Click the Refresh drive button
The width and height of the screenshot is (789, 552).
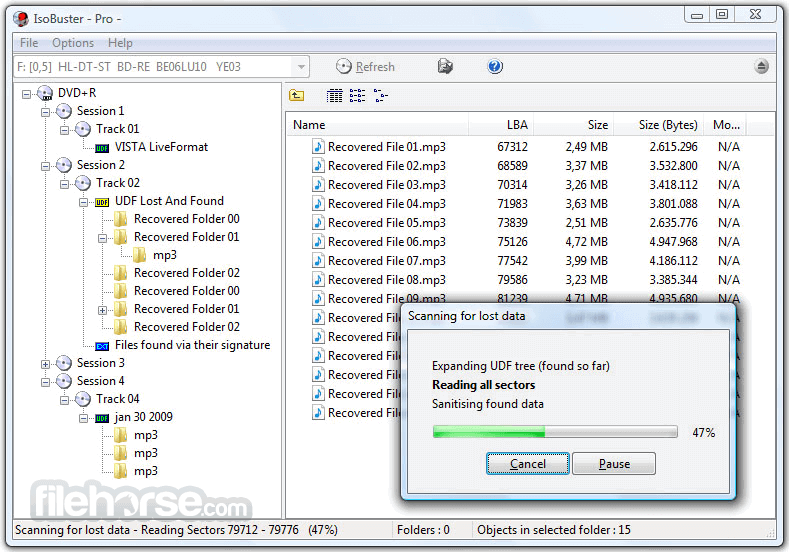pyautogui.click(x=365, y=67)
